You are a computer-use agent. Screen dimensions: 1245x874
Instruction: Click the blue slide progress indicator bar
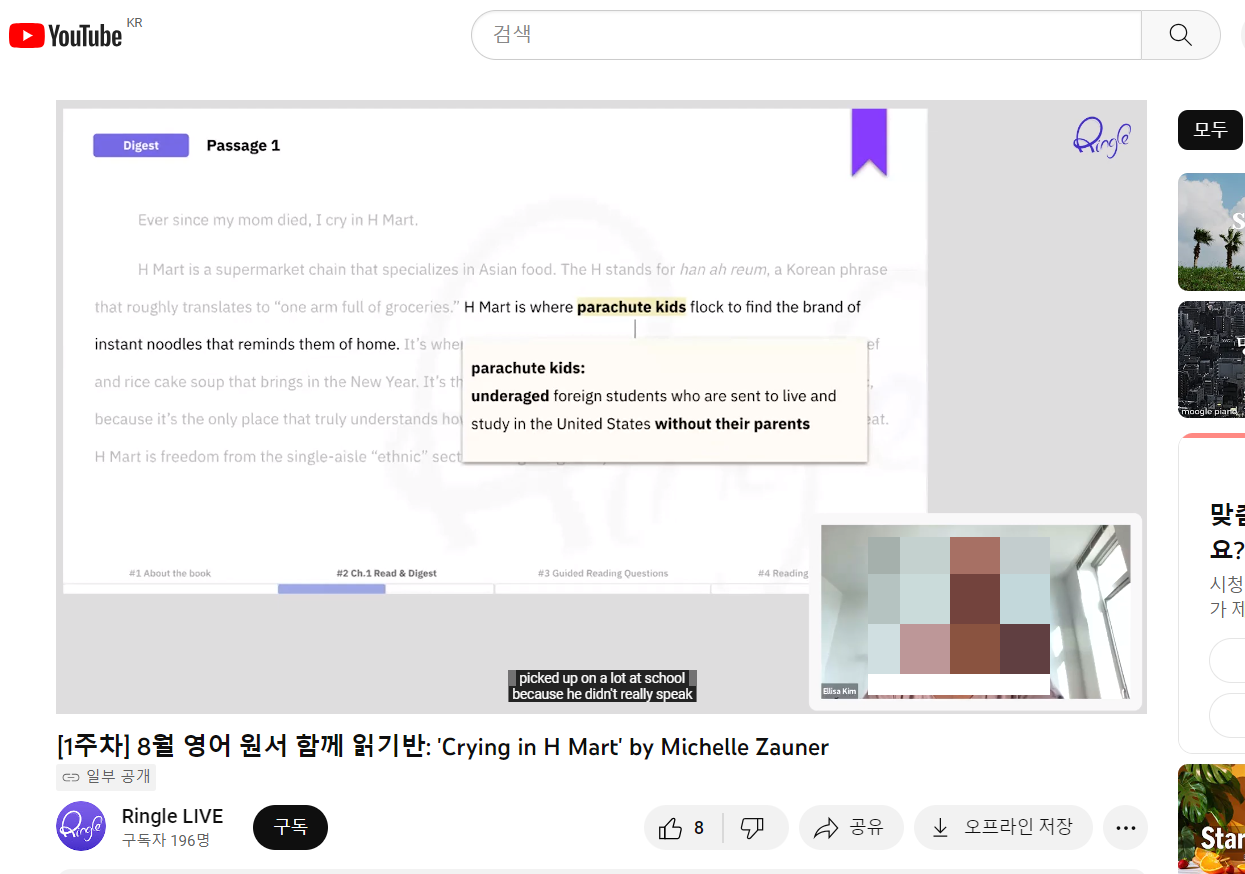click(331, 589)
